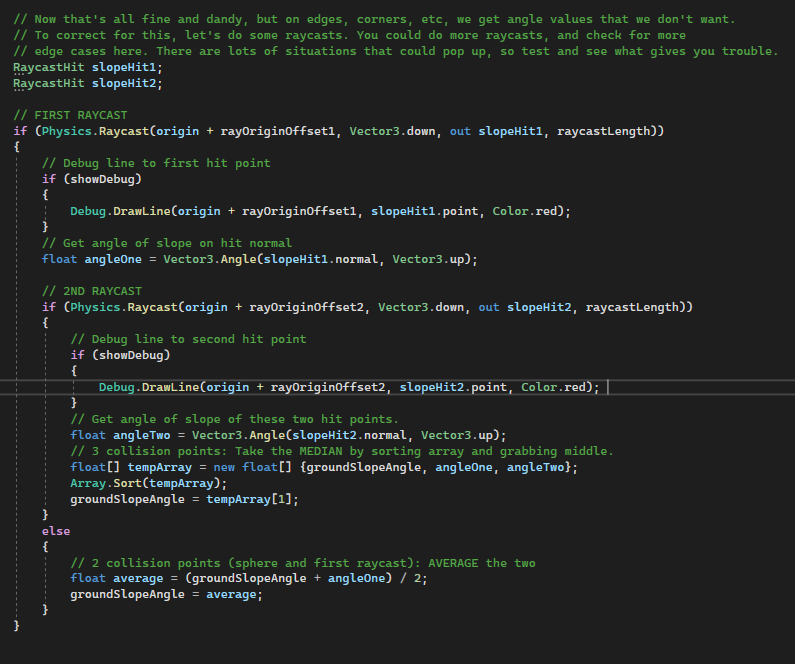Click "tempArray[1]" in the groundSlopeAngle assignment

249,499
